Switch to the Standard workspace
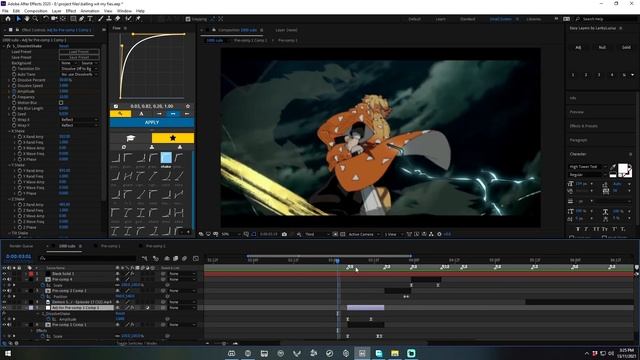Screen dimensions: 640x360 (x=467, y=19)
